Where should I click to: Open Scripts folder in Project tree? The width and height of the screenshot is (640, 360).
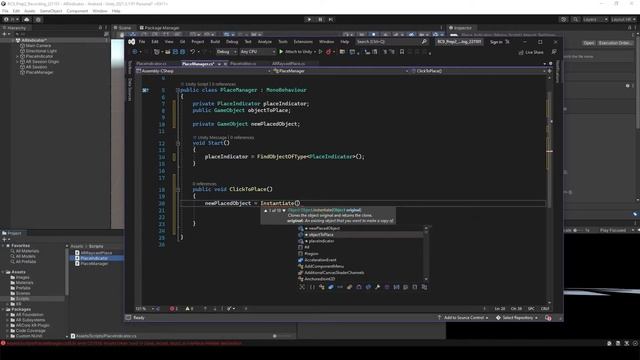[22, 299]
